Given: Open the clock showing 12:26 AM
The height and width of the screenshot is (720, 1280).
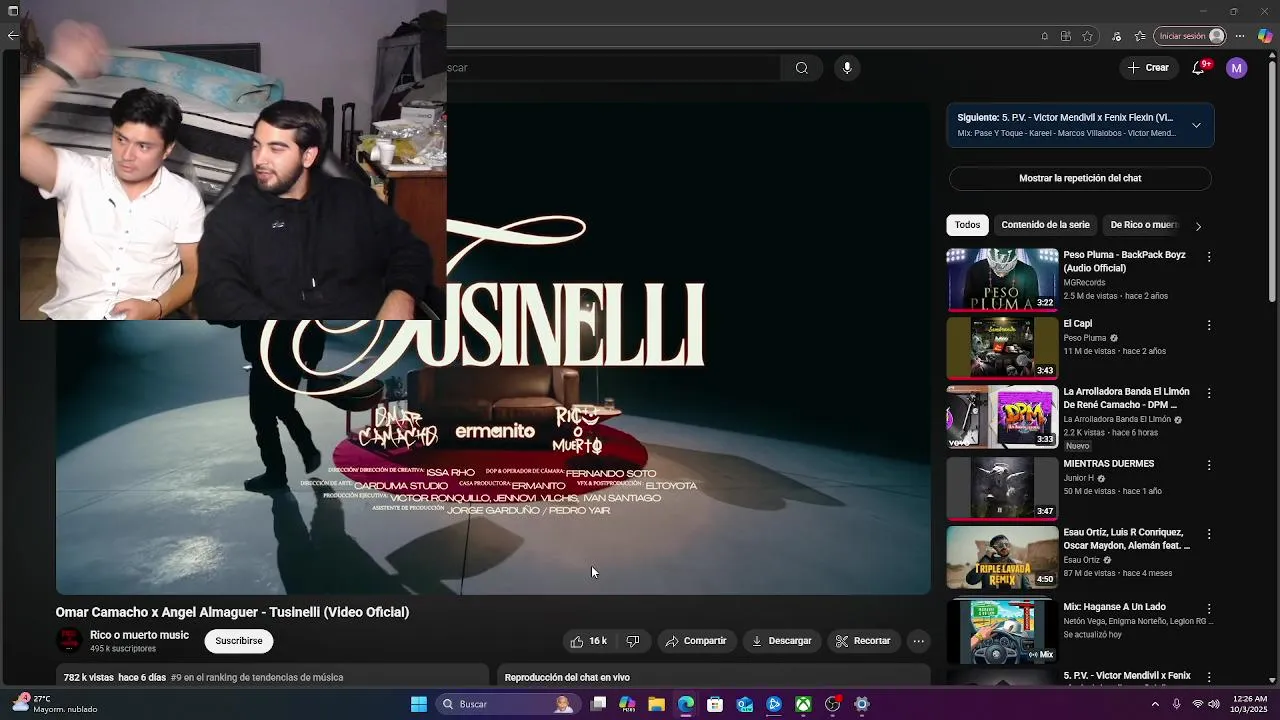Looking at the screenshot, I should [x=1250, y=704].
